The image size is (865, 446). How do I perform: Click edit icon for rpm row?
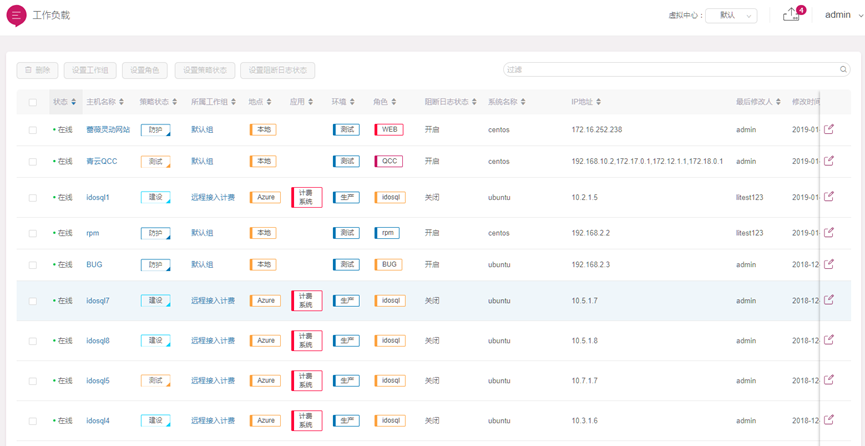click(829, 233)
